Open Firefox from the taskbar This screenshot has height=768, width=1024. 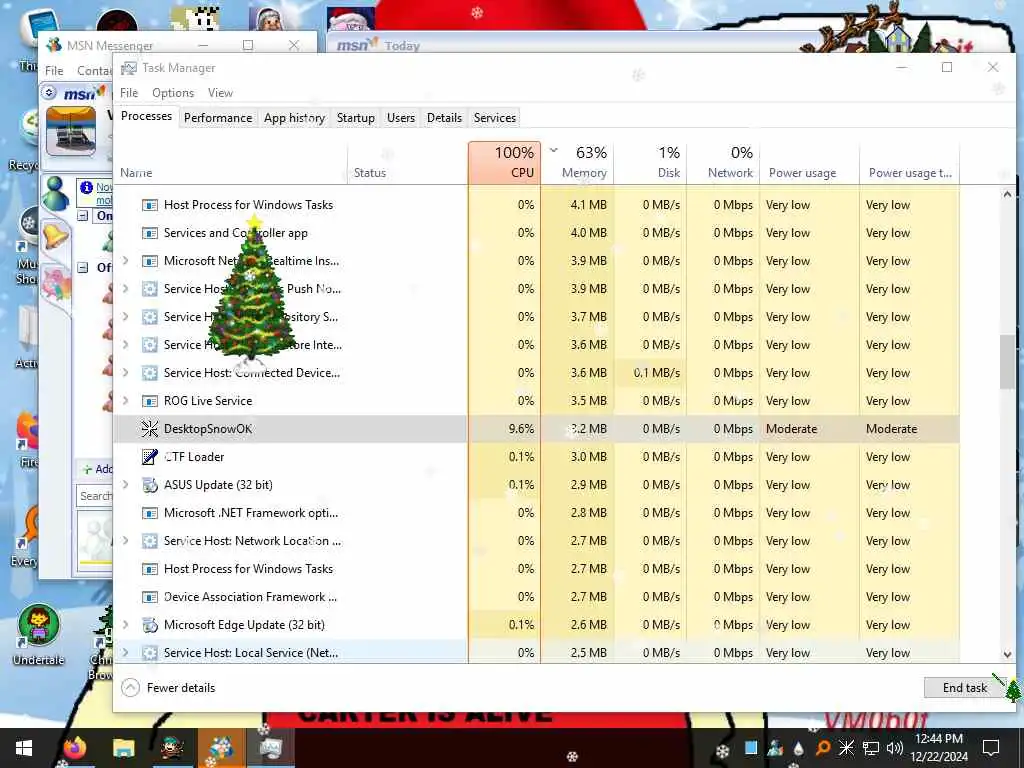pyautogui.click(x=75, y=748)
